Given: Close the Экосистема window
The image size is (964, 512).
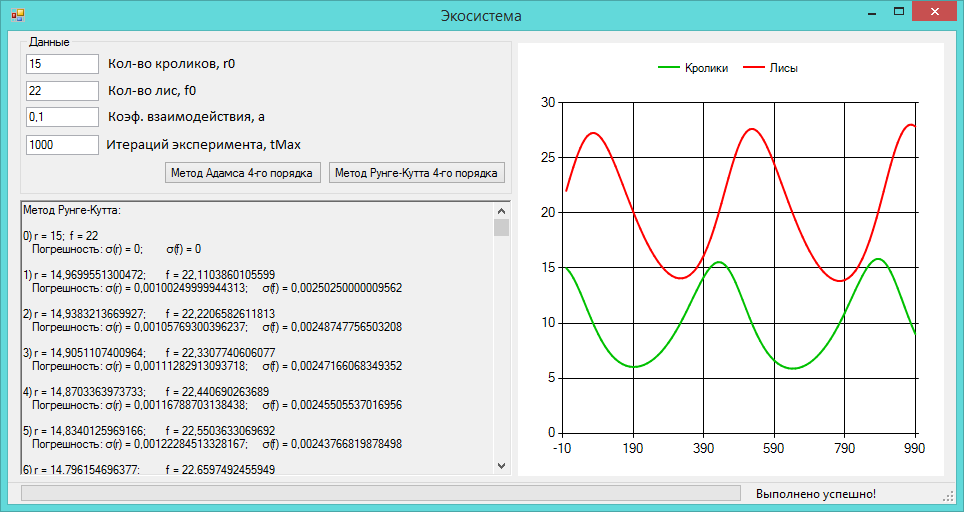Looking at the screenshot, I should 934,12.
